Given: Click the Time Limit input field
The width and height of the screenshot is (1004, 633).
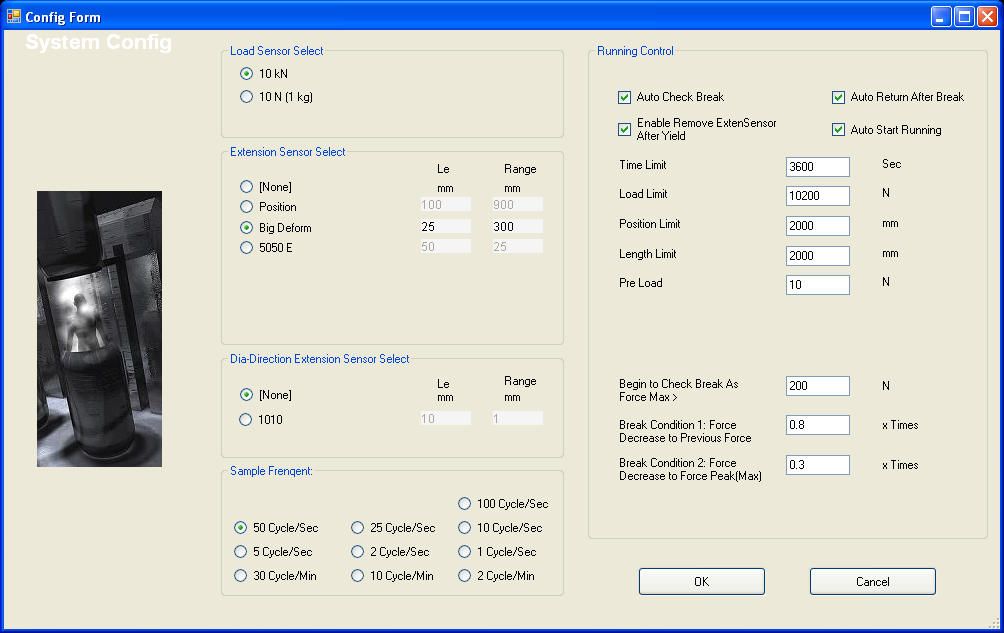Looking at the screenshot, I should point(817,167).
